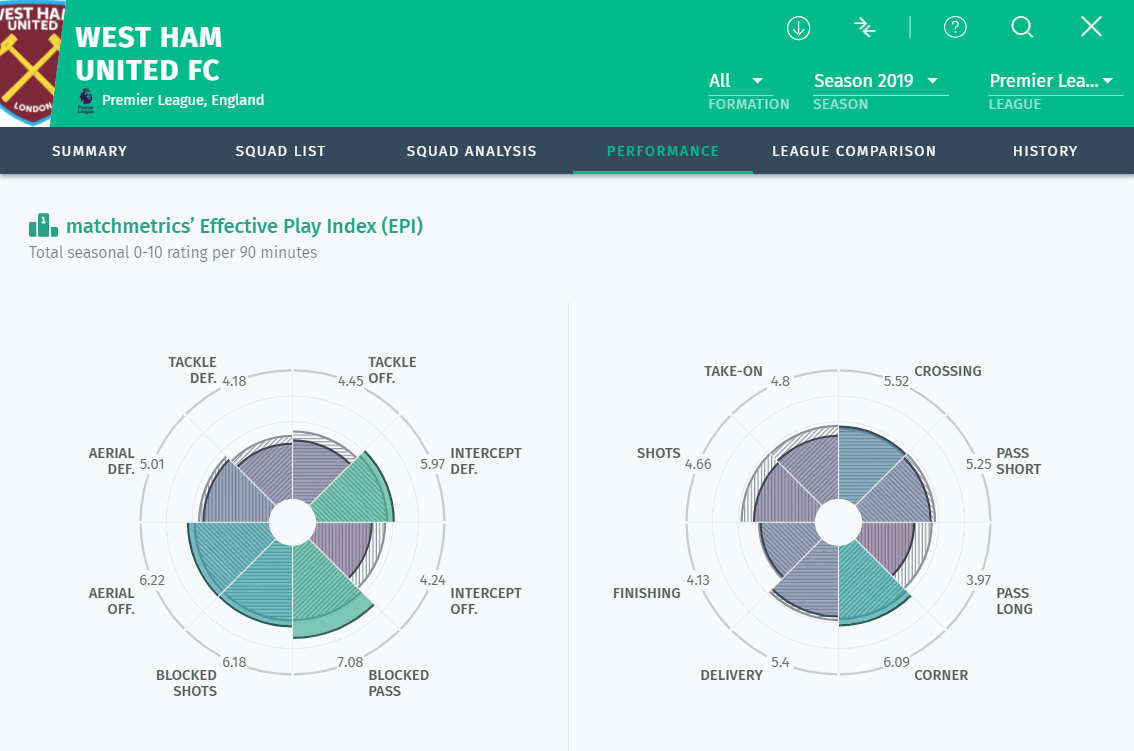The height and width of the screenshot is (751, 1134).
Task: Click the compare arrows icon
Action: pos(864,28)
